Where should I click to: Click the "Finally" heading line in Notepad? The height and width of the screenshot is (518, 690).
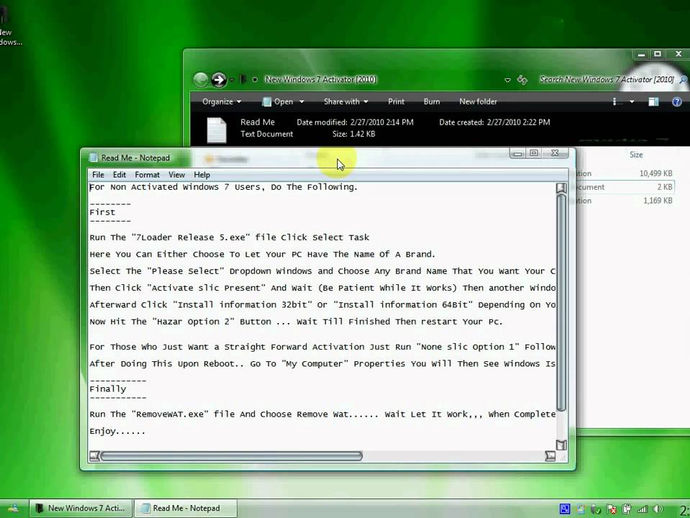(108, 389)
